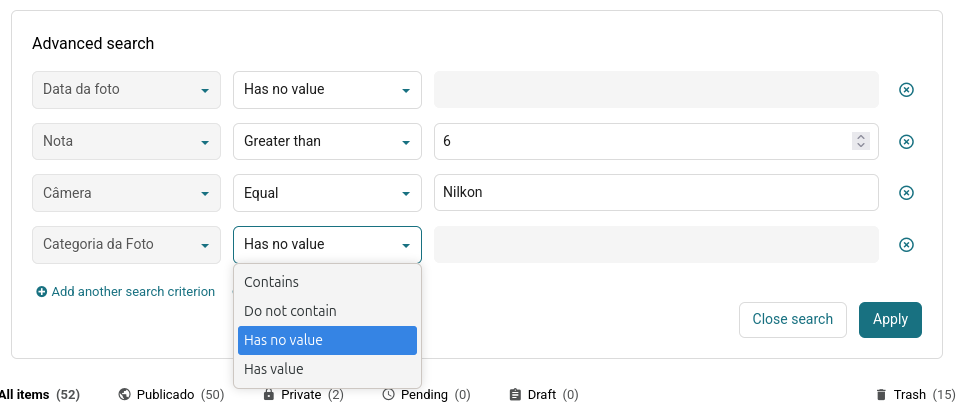
Task: Remove the Categoria da Foto criterion
Action: [x=906, y=245]
